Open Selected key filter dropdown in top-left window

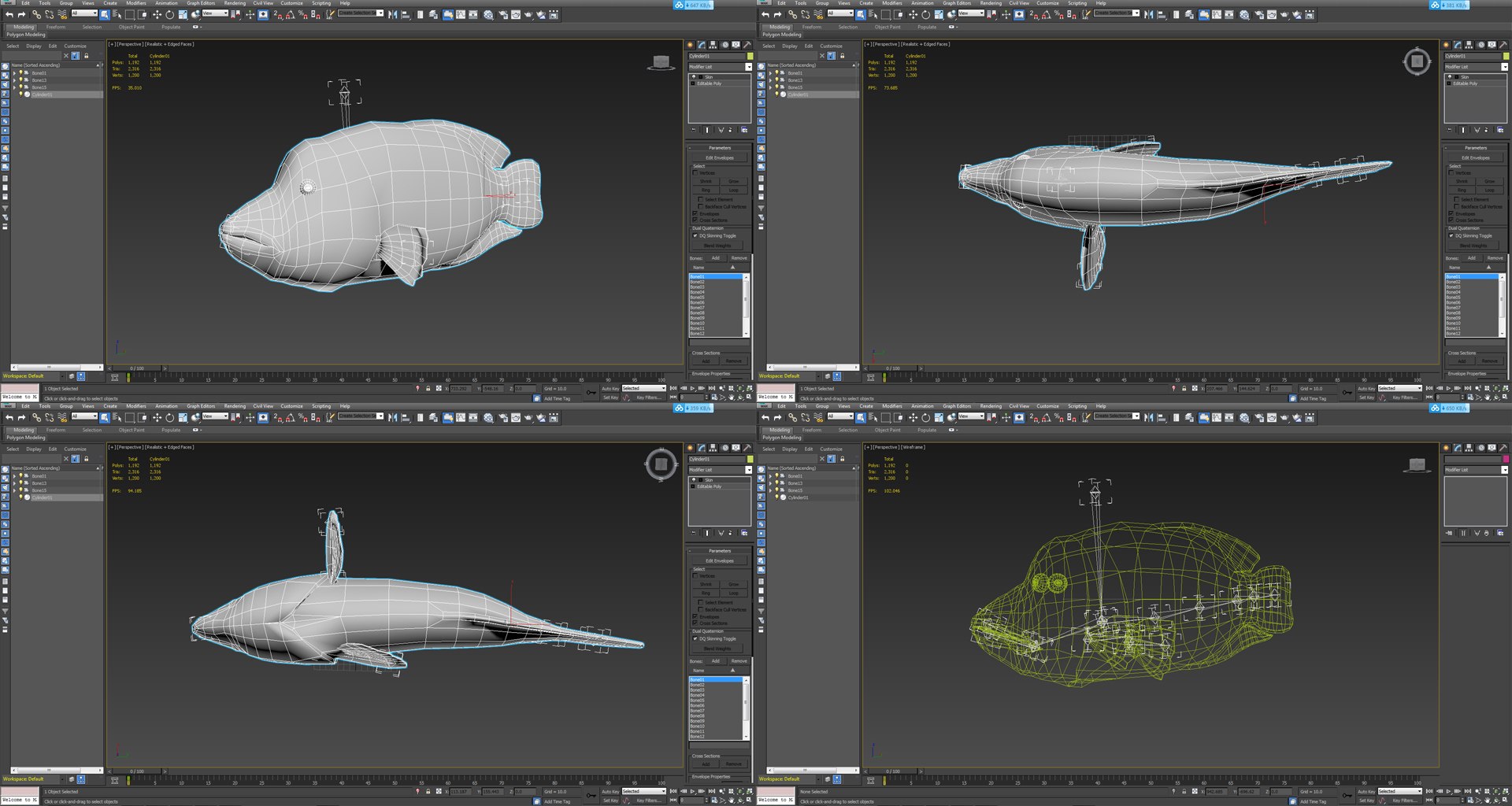pyautogui.click(x=643, y=388)
